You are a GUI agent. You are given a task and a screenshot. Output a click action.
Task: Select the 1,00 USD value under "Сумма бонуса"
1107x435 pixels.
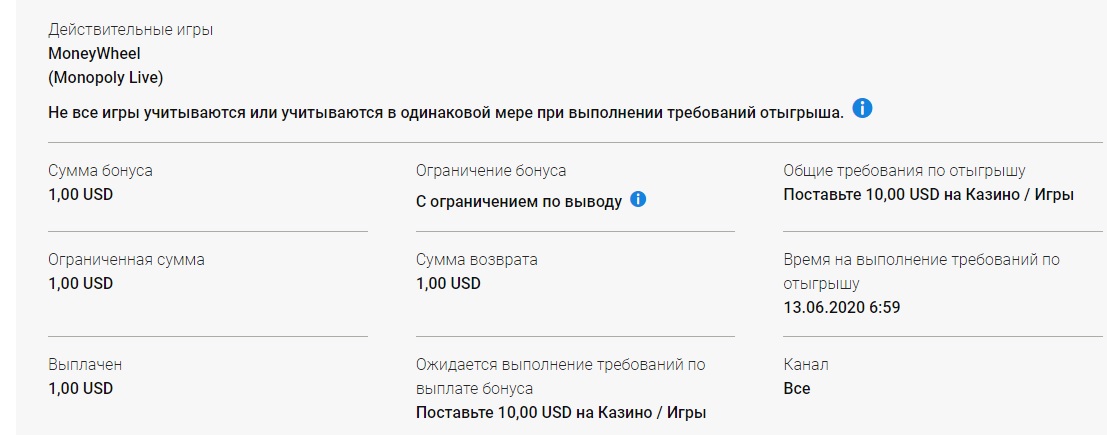[x=80, y=194]
